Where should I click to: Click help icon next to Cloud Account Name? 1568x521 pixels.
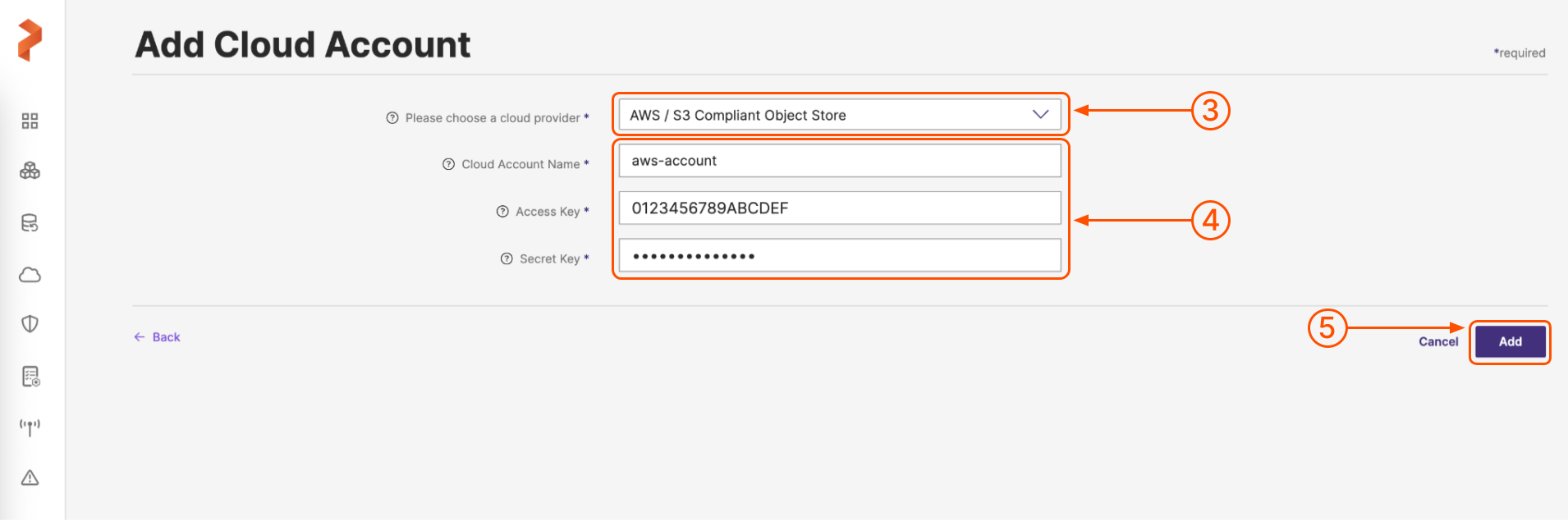(x=448, y=164)
